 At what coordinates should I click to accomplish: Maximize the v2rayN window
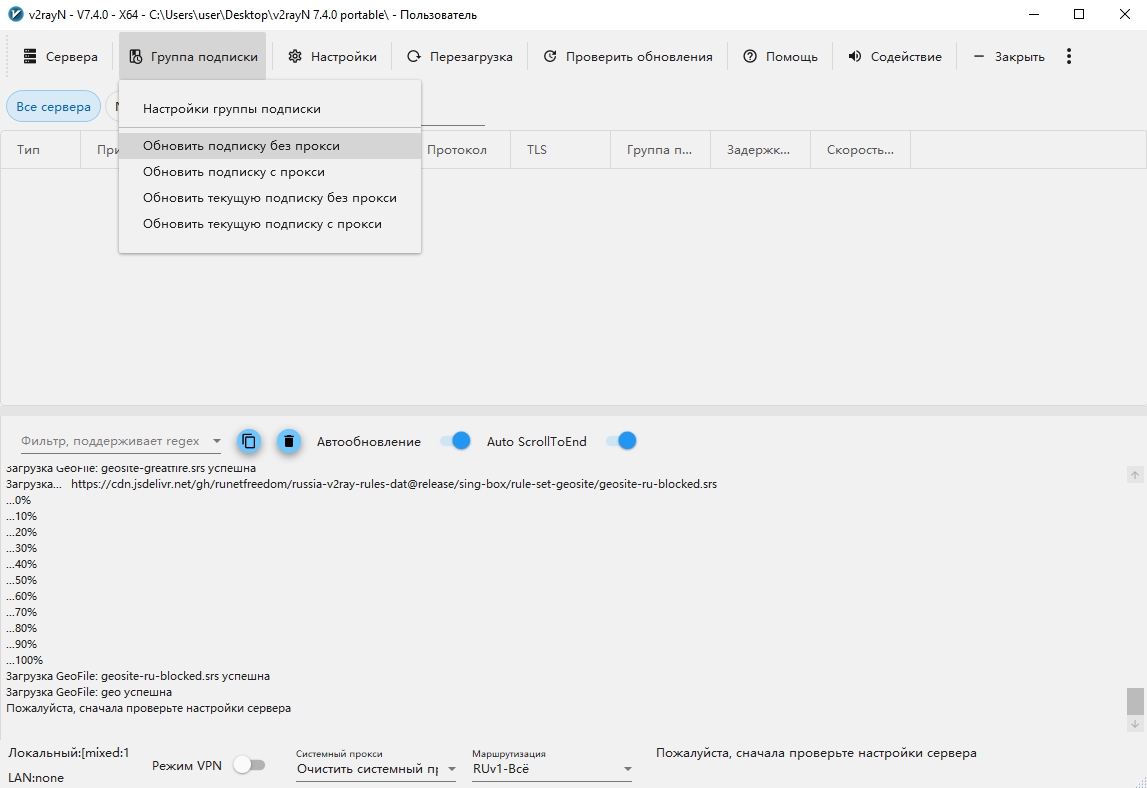click(x=1079, y=15)
